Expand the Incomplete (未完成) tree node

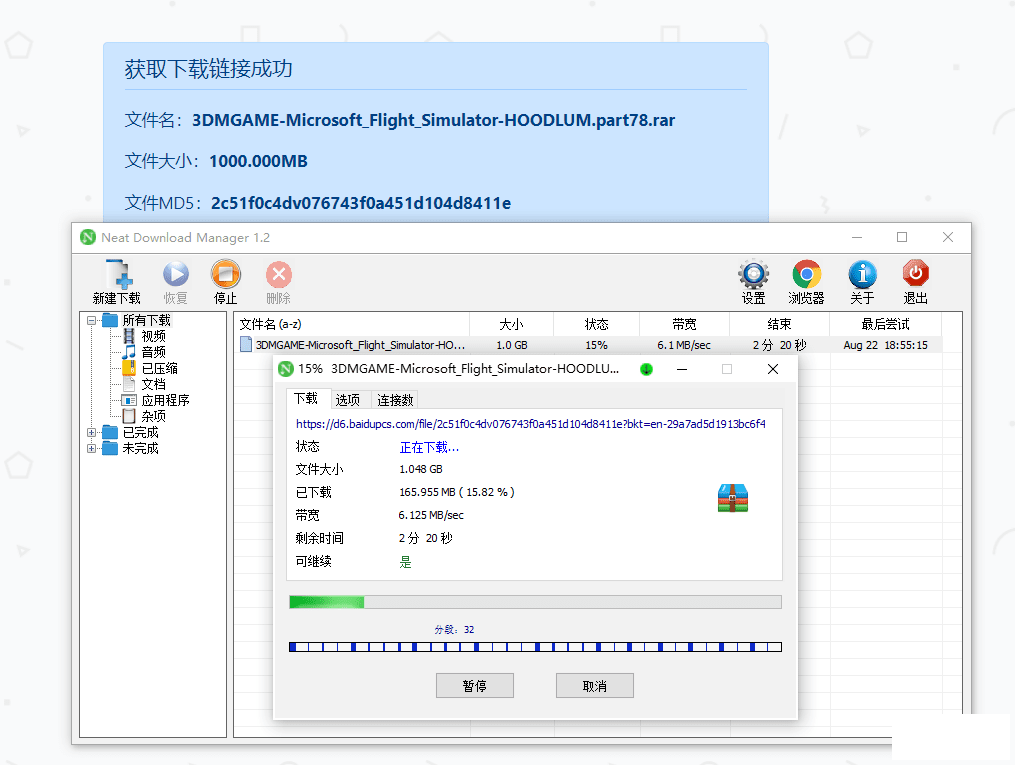click(91, 449)
